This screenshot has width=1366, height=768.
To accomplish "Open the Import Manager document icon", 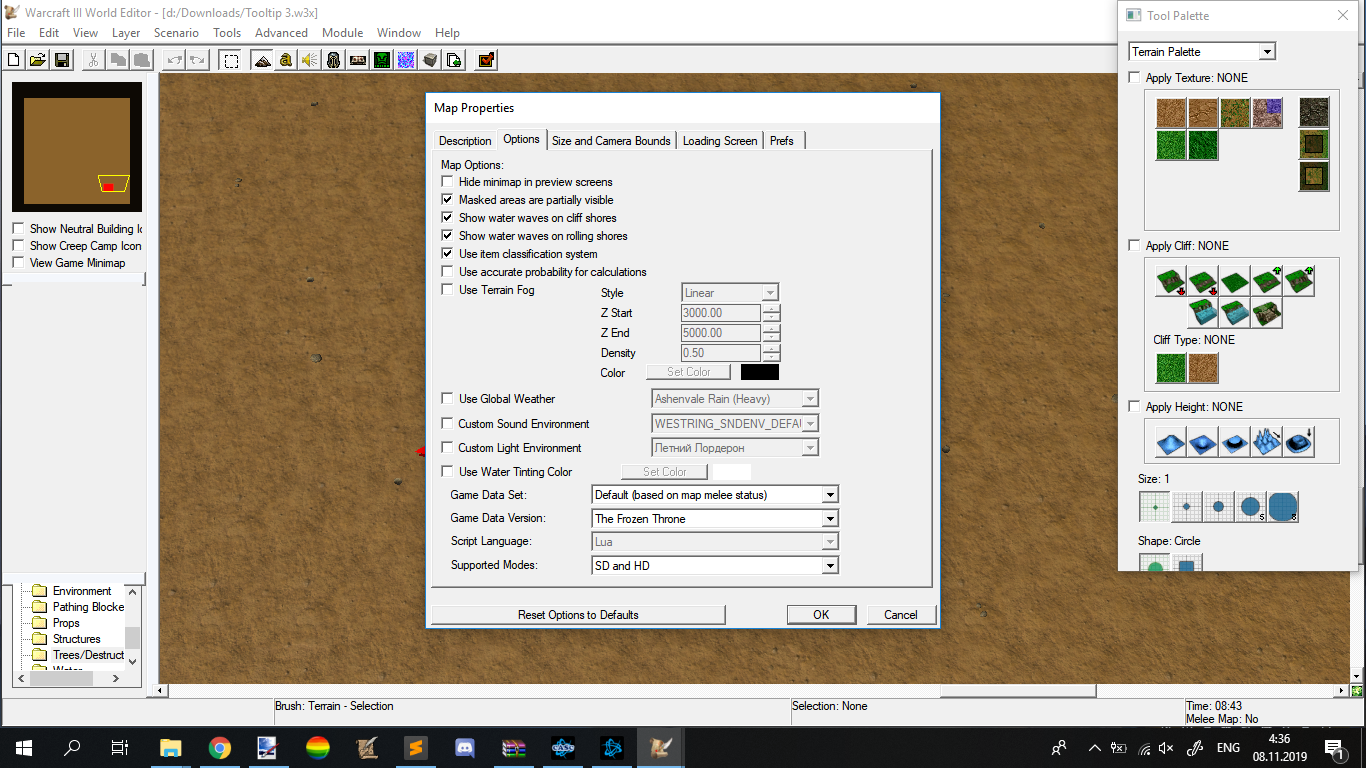I will (453, 60).
